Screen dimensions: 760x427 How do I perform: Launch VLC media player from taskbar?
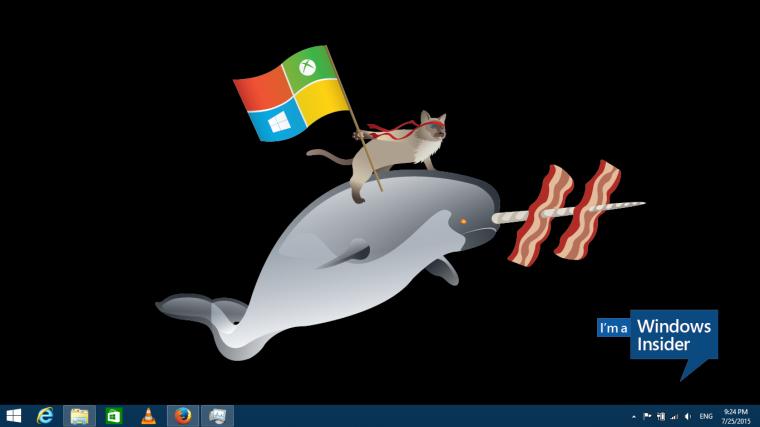[148, 416]
